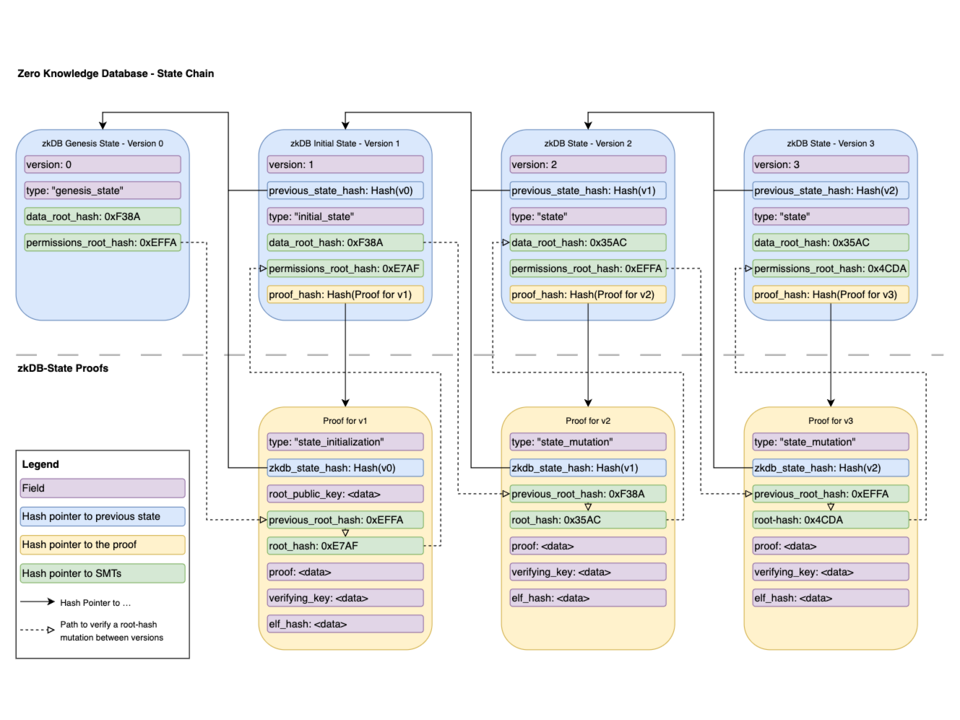Click the "version: 0" field
The height and width of the screenshot is (720, 960).
pos(102,165)
